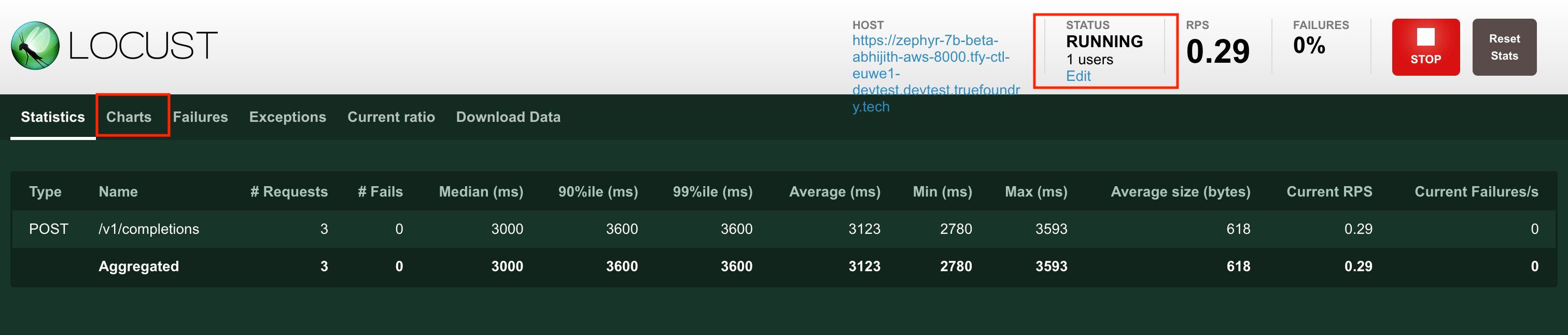Sort by the # Requests column header
1568x335 pixels.
point(289,192)
